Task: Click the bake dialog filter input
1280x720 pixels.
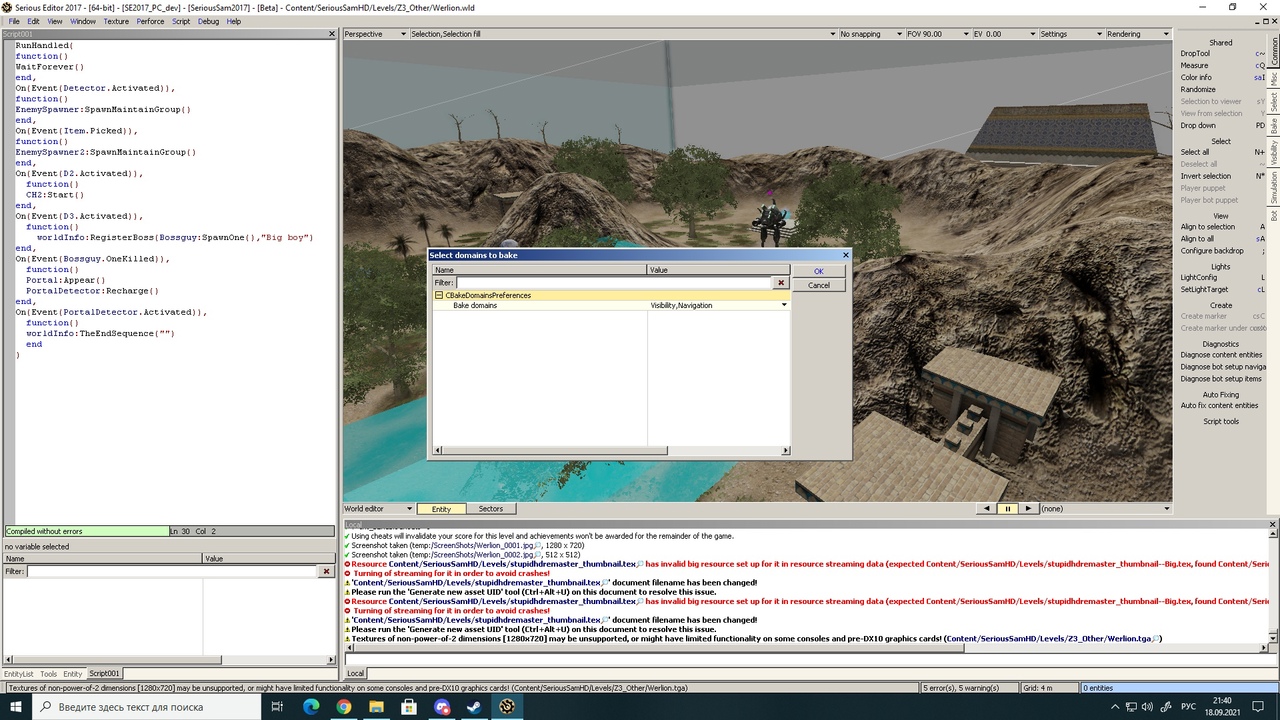Action: (x=615, y=283)
